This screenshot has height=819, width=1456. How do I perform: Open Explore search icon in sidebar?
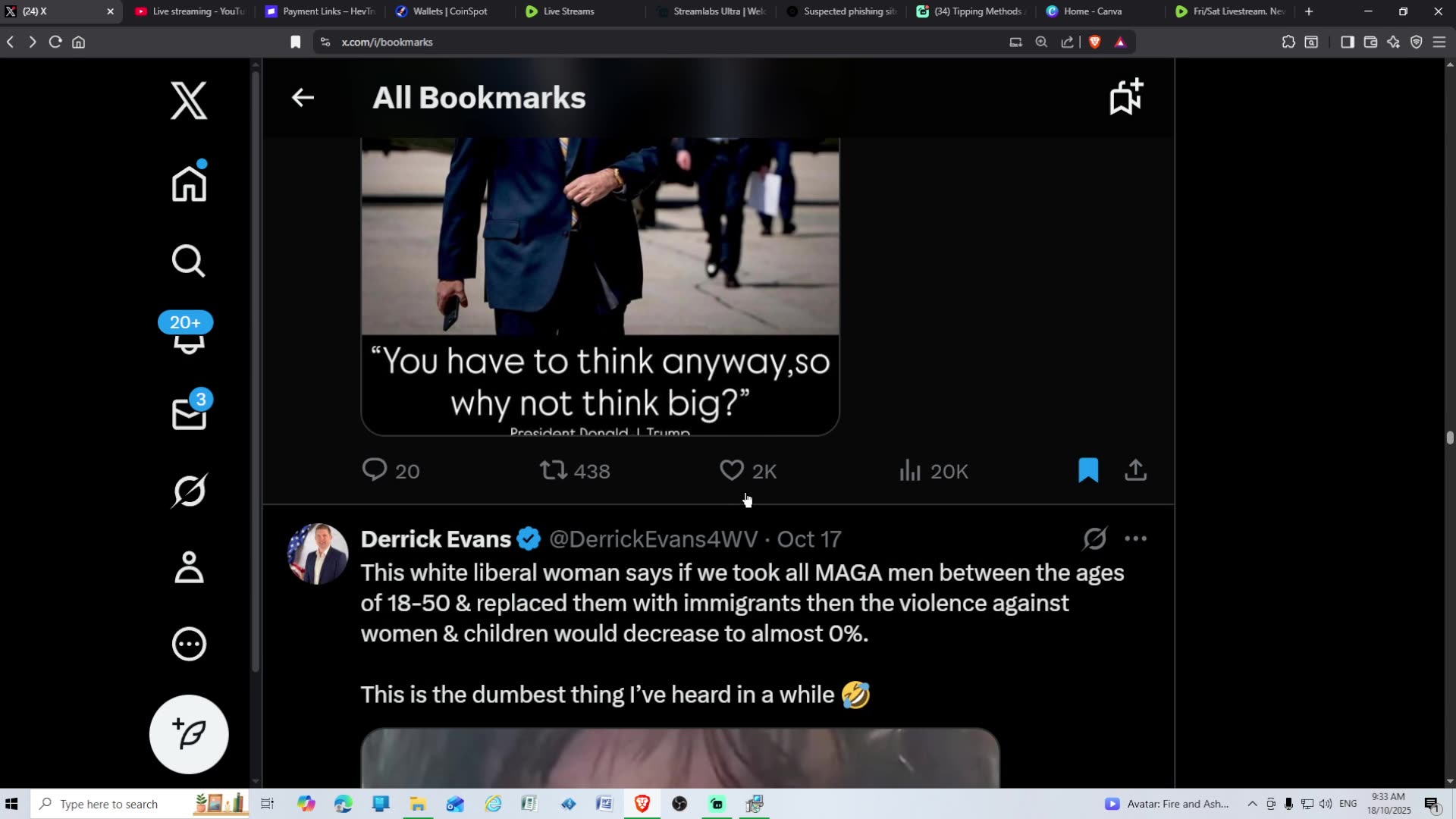189,261
